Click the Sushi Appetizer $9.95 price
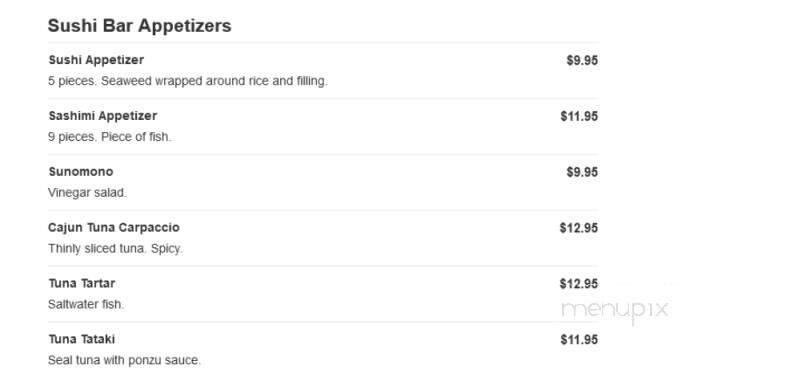 [582, 60]
